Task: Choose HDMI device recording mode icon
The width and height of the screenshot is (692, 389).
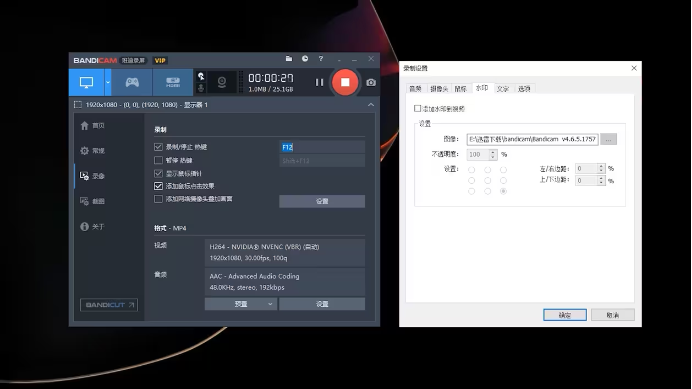Action: click(x=173, y=82)
